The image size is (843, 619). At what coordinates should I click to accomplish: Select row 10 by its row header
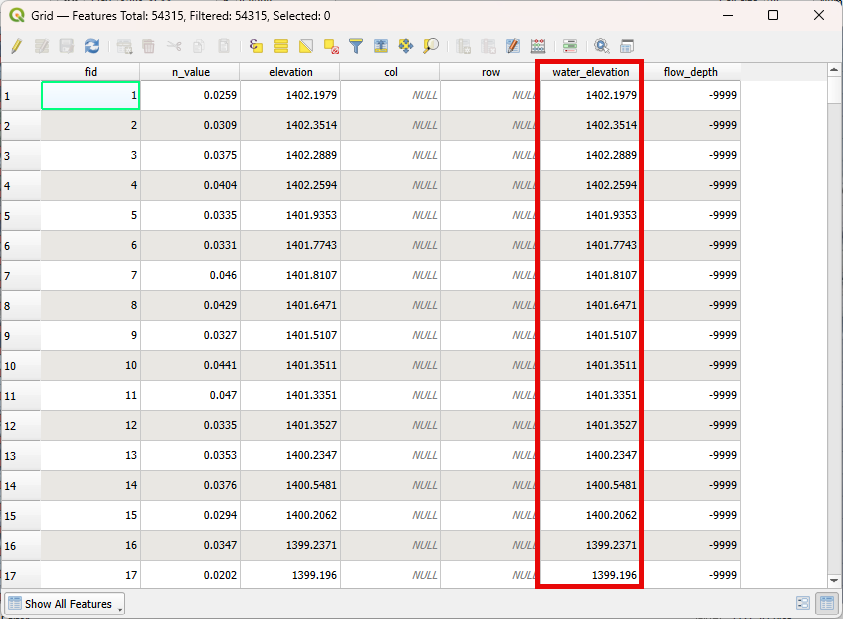[x=20, y=365]
